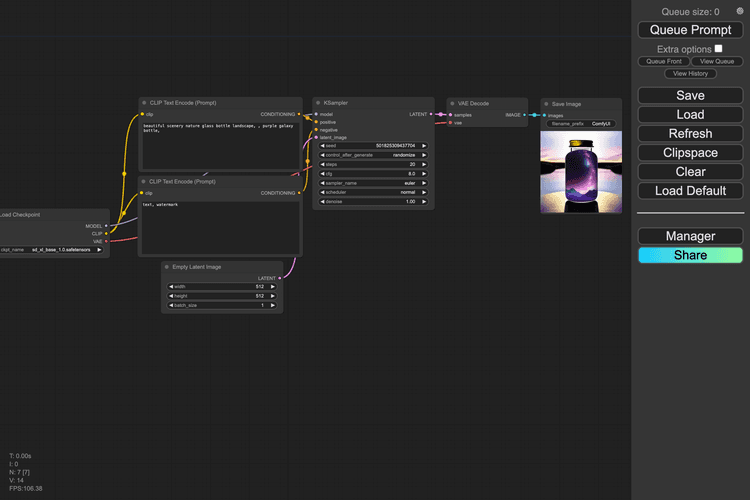
Task: Enable the Extra options checkbox
Action: tap(718, 48)
